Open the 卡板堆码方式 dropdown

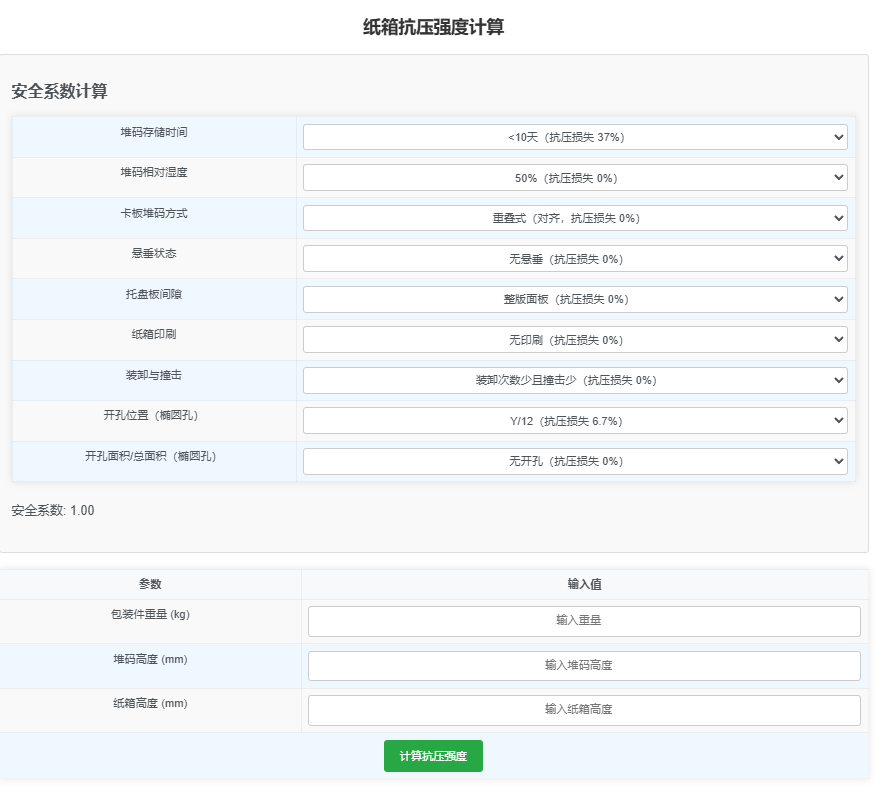(x=572, y=217)
